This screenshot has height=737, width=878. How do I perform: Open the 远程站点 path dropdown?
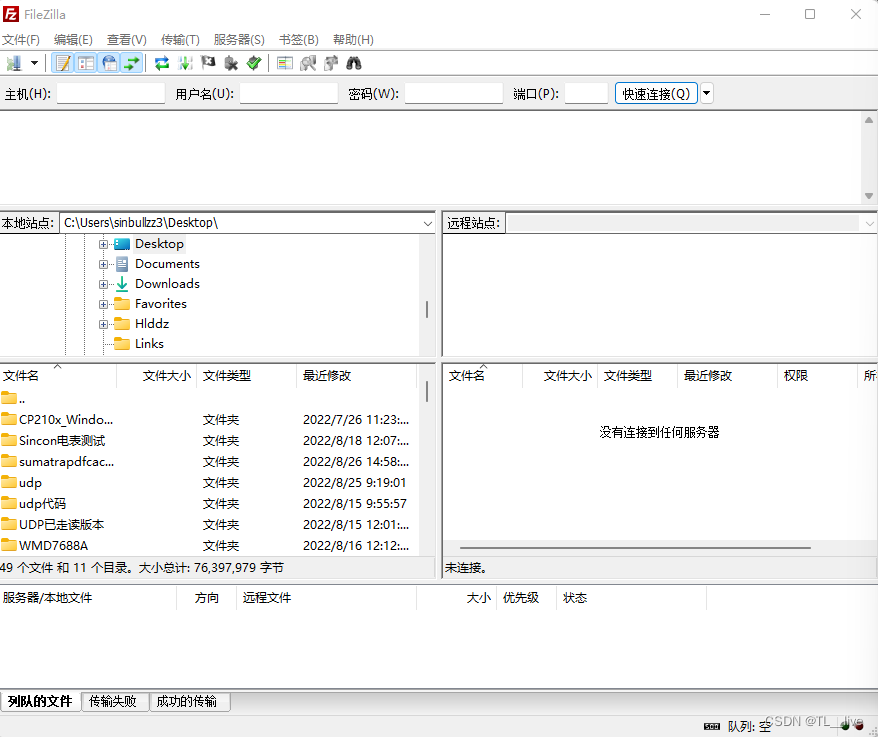click(870, 223)
